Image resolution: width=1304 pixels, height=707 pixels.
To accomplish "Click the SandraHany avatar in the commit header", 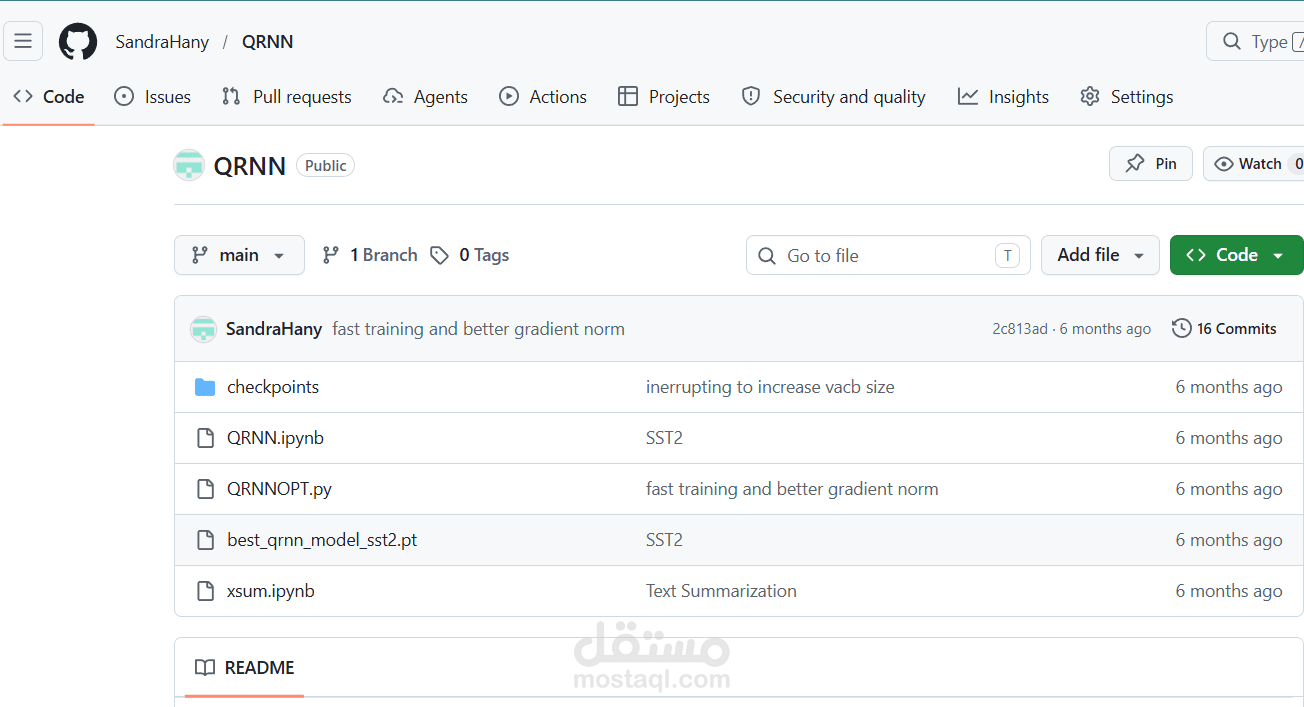I will [x=204, y=329].
